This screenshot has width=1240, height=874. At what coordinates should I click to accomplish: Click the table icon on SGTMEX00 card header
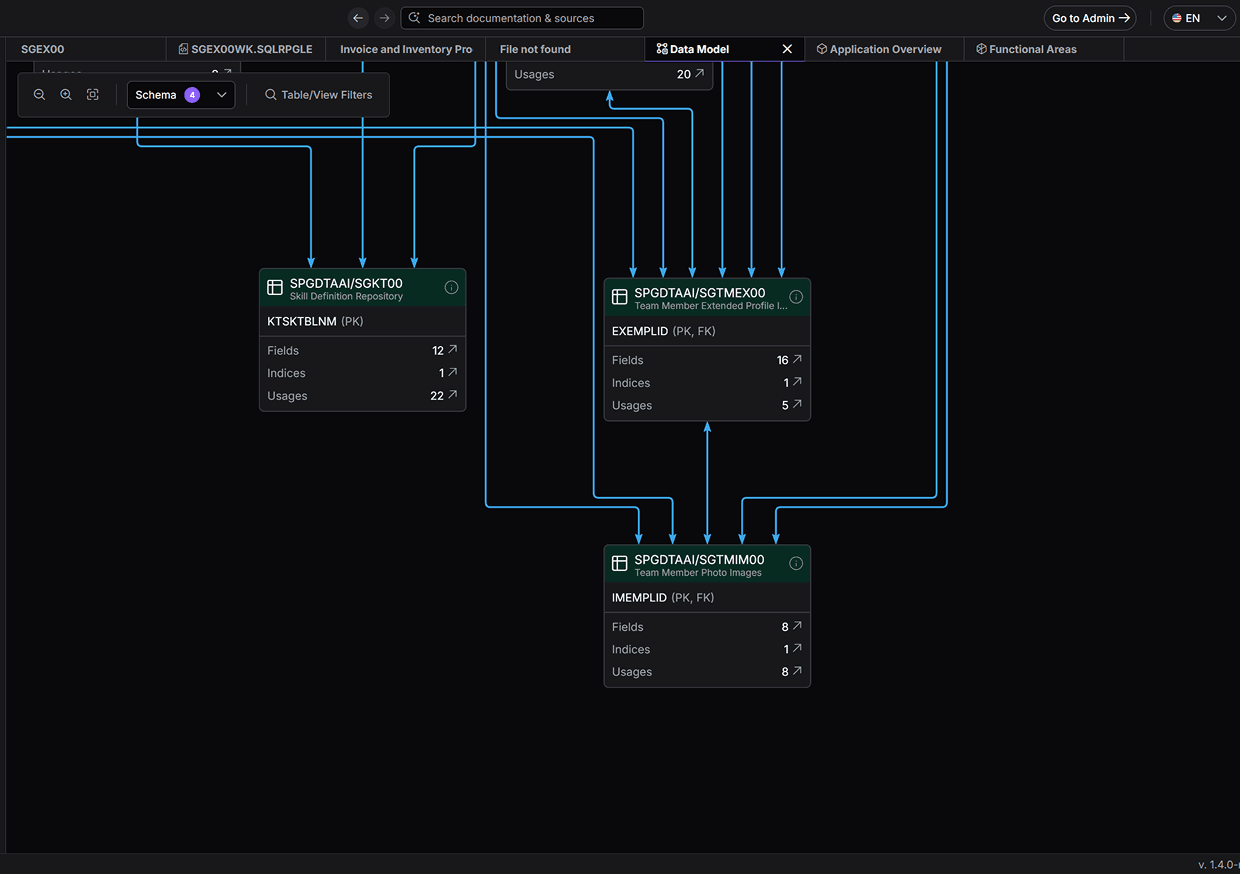[619, 295]
